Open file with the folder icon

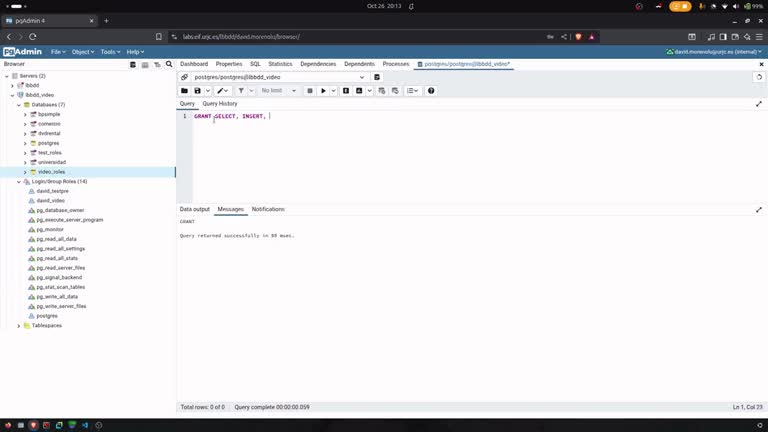[x=184, y=91]
